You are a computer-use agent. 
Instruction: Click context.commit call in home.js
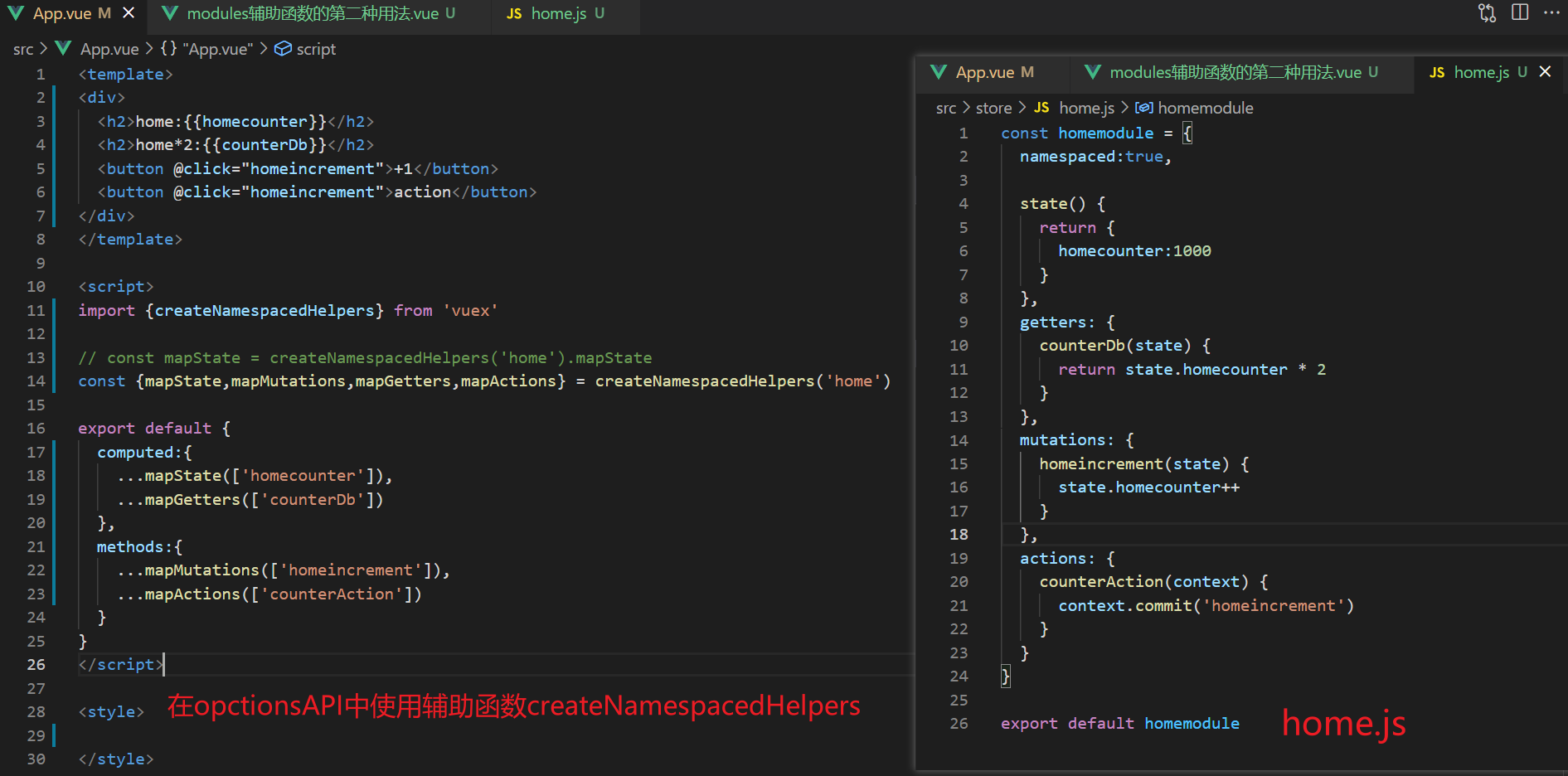pos(1206,606)
